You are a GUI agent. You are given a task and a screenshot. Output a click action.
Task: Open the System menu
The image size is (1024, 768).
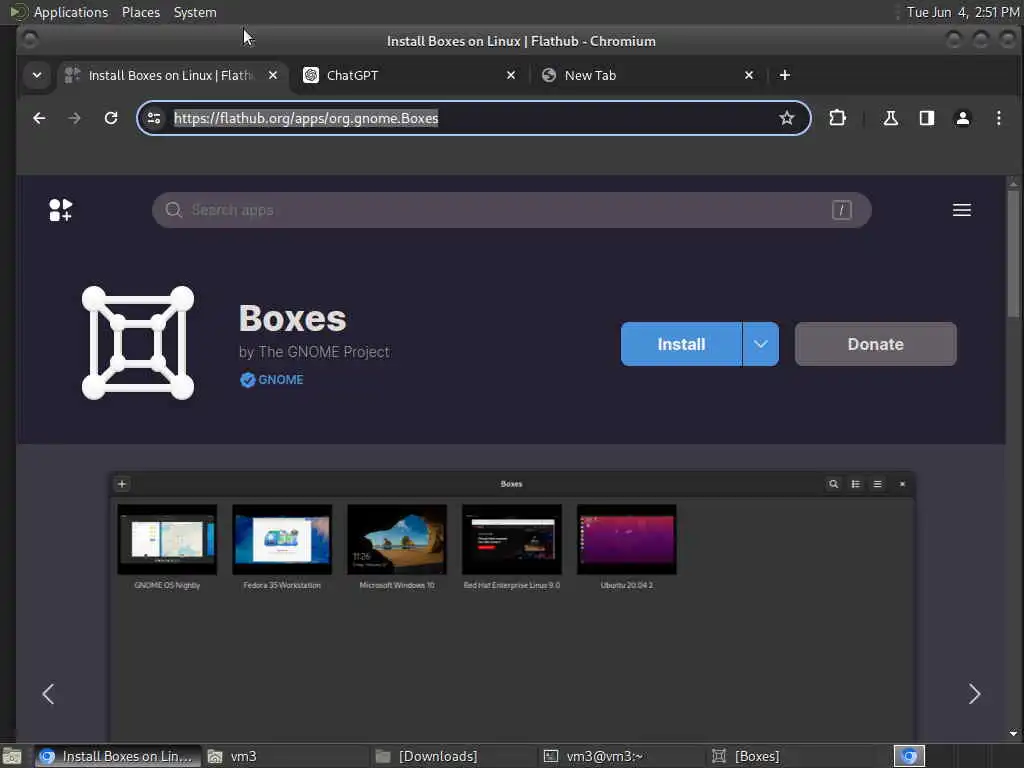click(195, 12)
